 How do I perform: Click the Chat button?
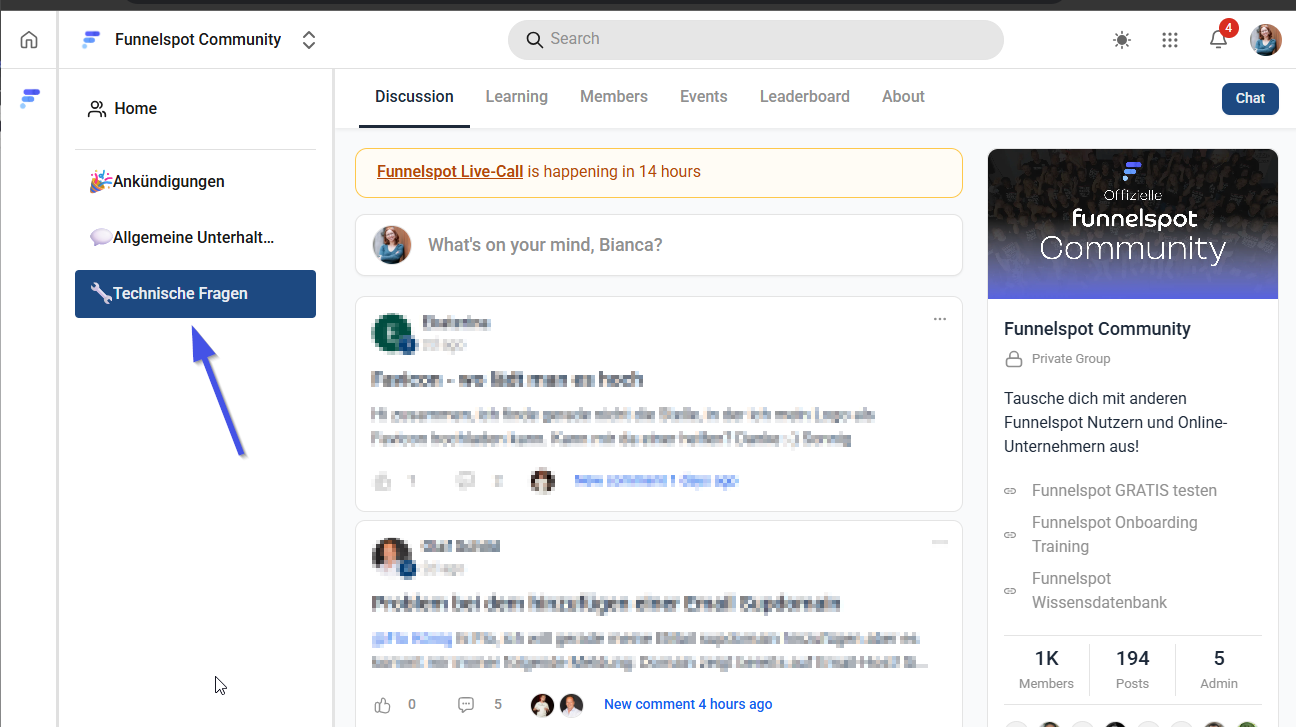(x=1250, y=98)
